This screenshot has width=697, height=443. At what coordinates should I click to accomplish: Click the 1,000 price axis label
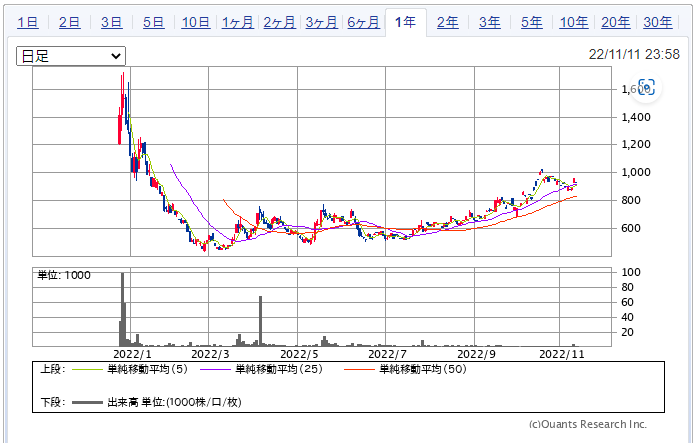636,172
